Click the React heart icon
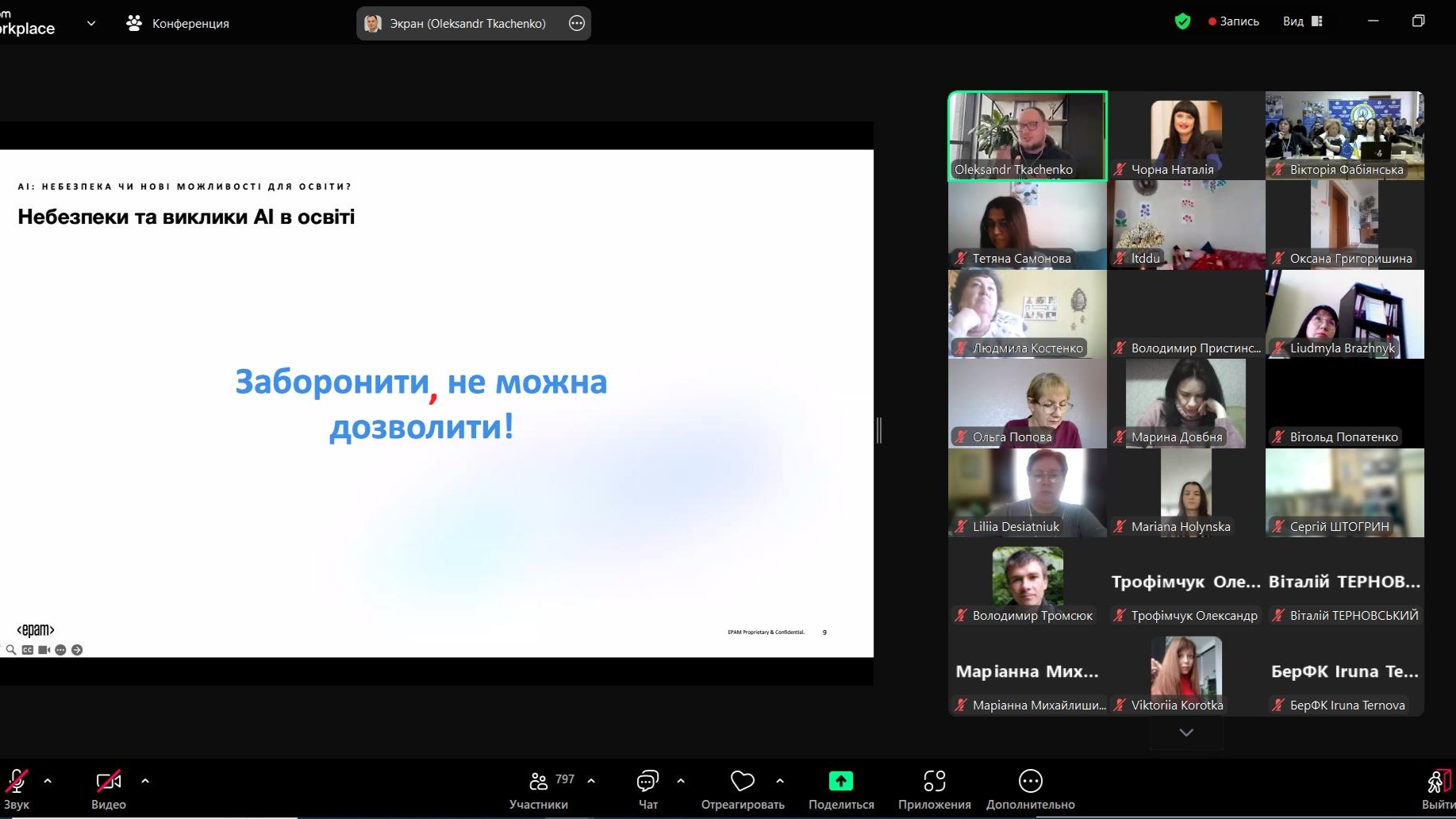The width and height of the screenshot is (1456, 819). click(x=742, y=782)
